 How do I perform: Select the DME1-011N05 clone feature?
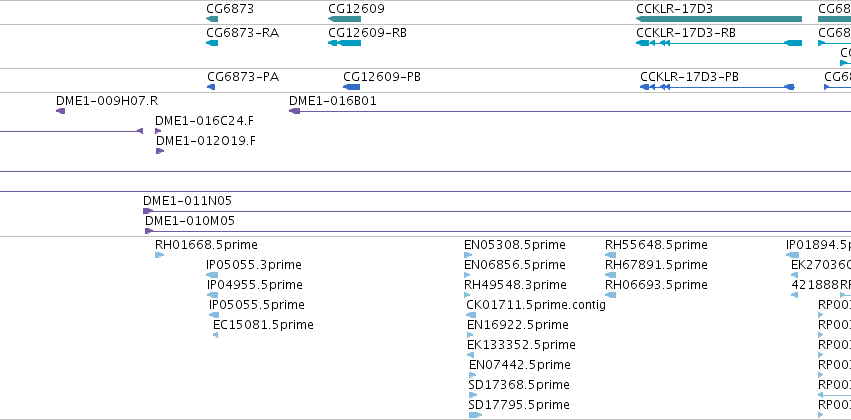pos(497,211)
